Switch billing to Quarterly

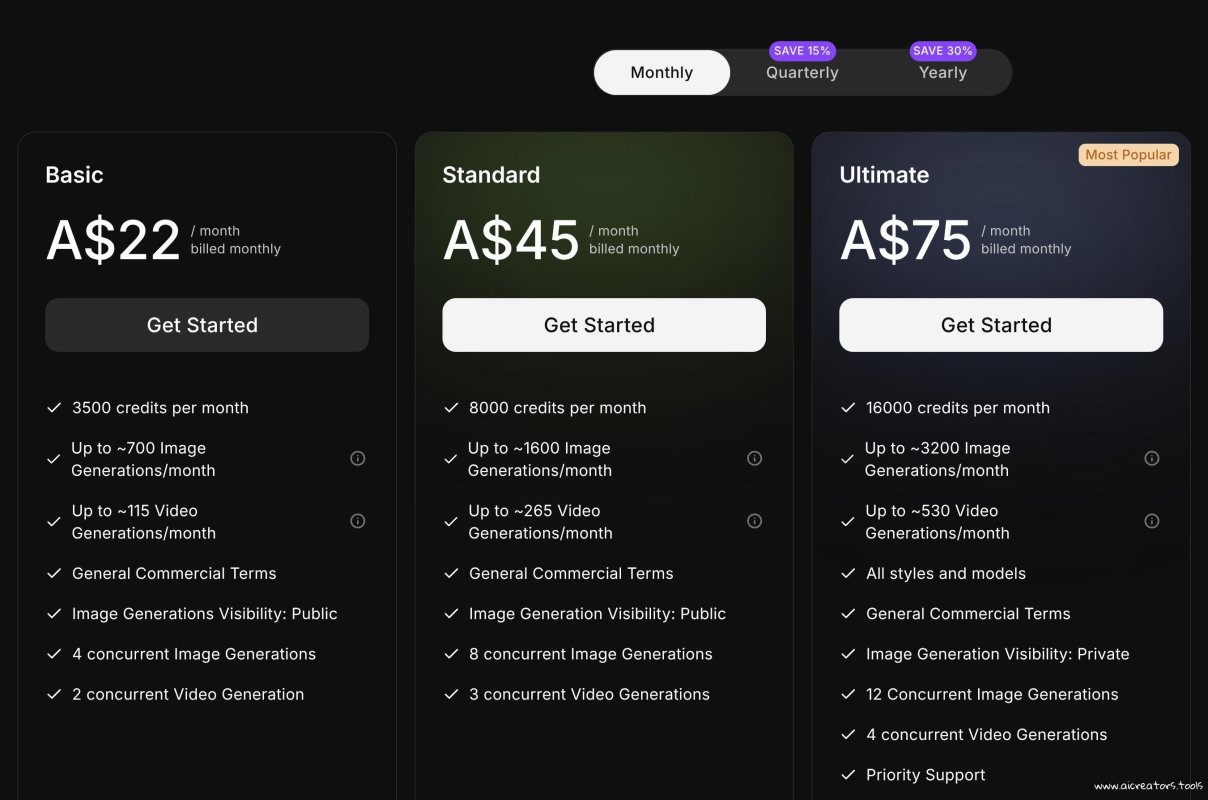tap(802, 73)
